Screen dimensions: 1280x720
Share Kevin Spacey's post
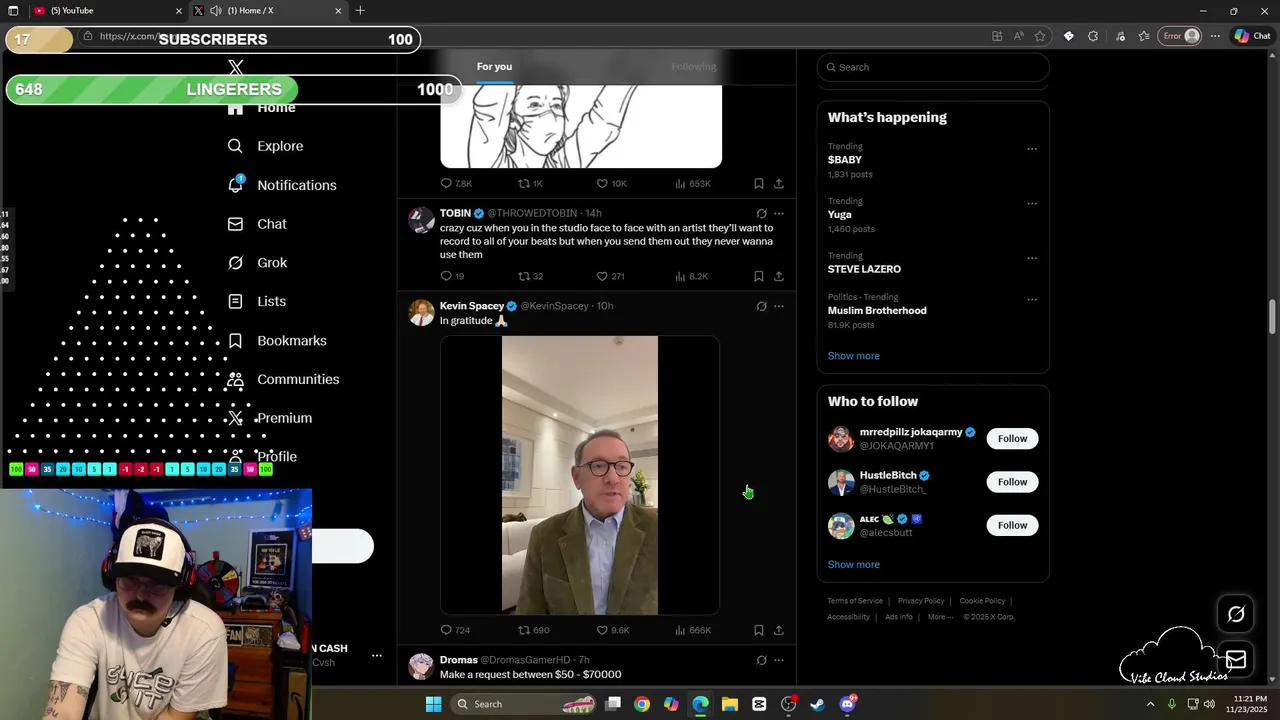(779, 630)
